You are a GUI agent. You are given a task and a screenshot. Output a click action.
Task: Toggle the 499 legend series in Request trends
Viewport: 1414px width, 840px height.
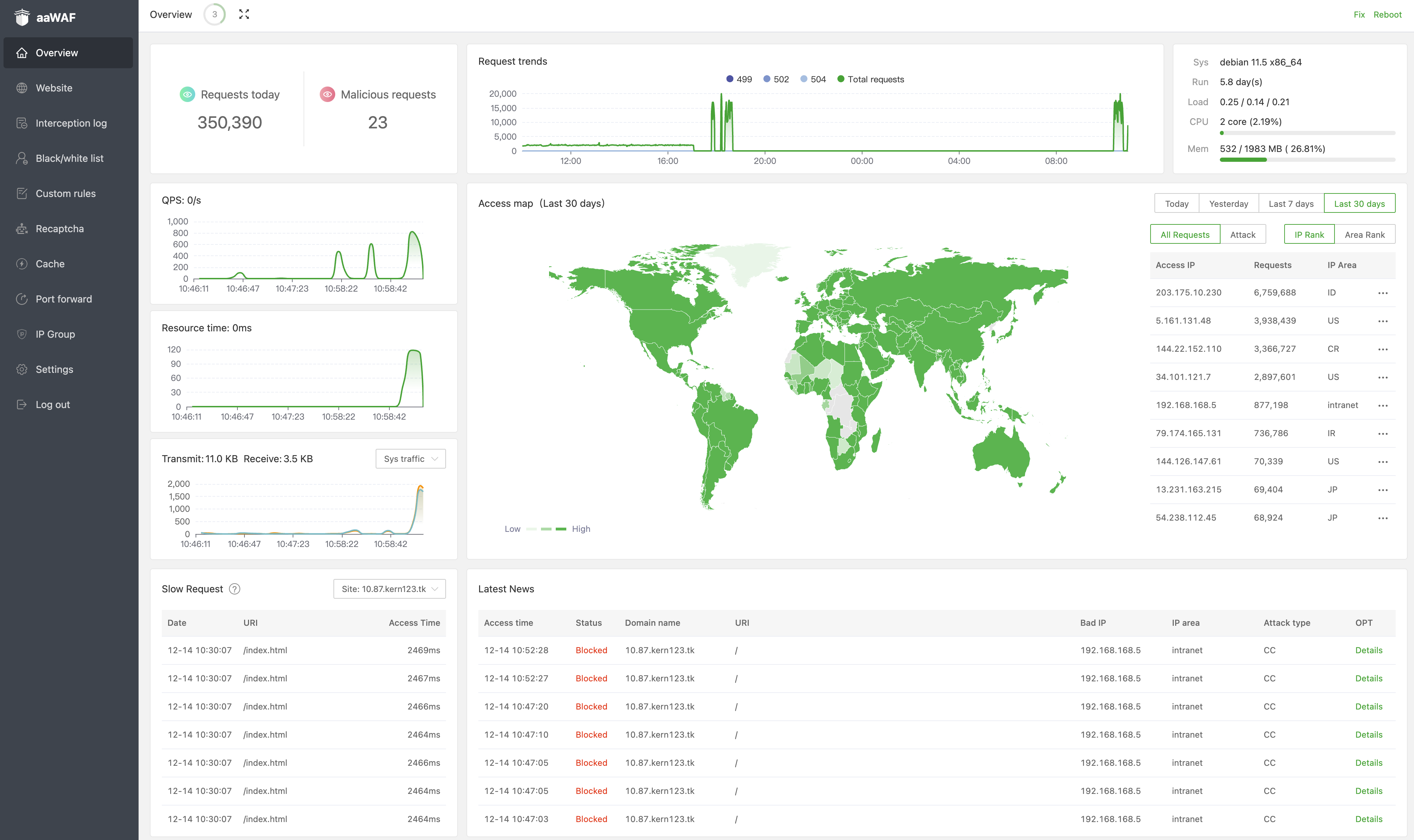point(738,79)
